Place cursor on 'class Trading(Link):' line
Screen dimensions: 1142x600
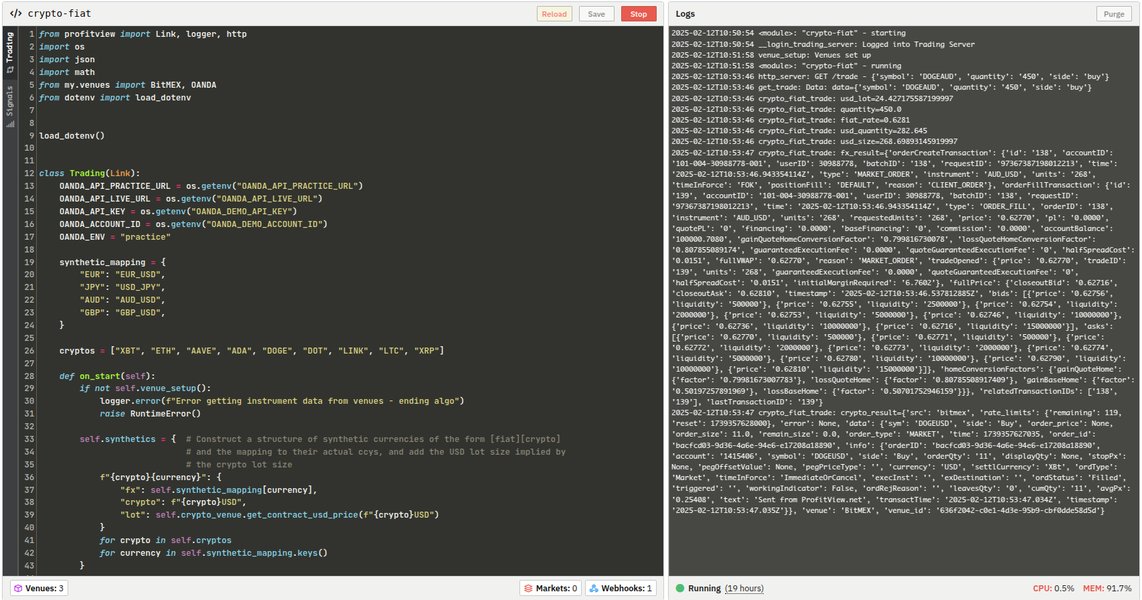(x=90, y=173)
